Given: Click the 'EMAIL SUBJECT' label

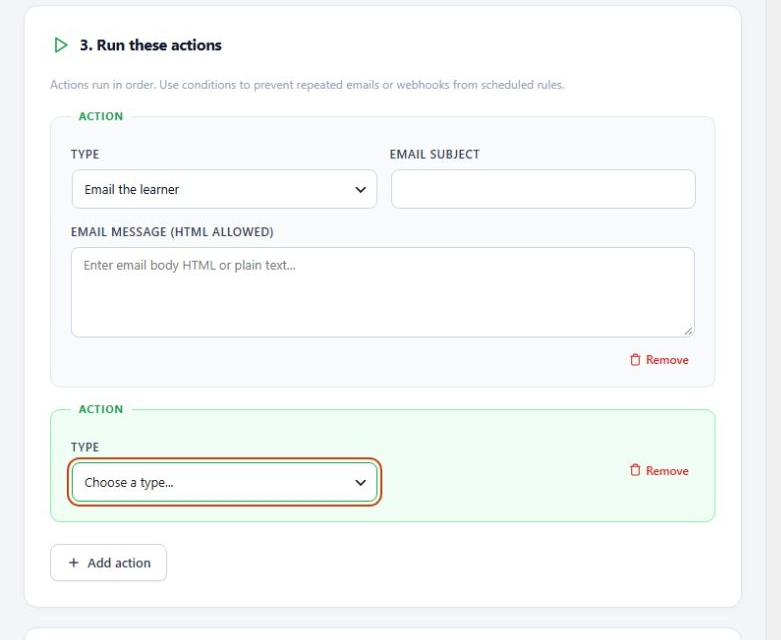Looking at the screenshot, I should tap(434, 154).
